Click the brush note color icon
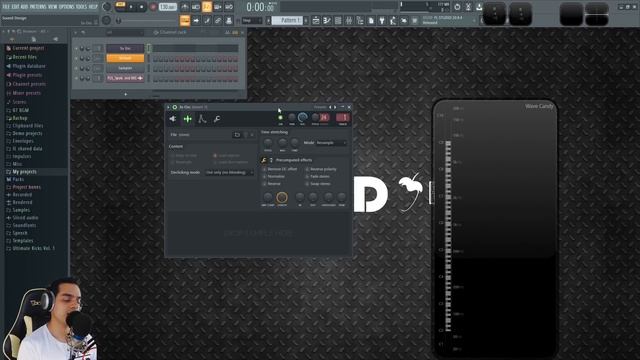Viewport: 640px width, 360px height. [207, 20]
